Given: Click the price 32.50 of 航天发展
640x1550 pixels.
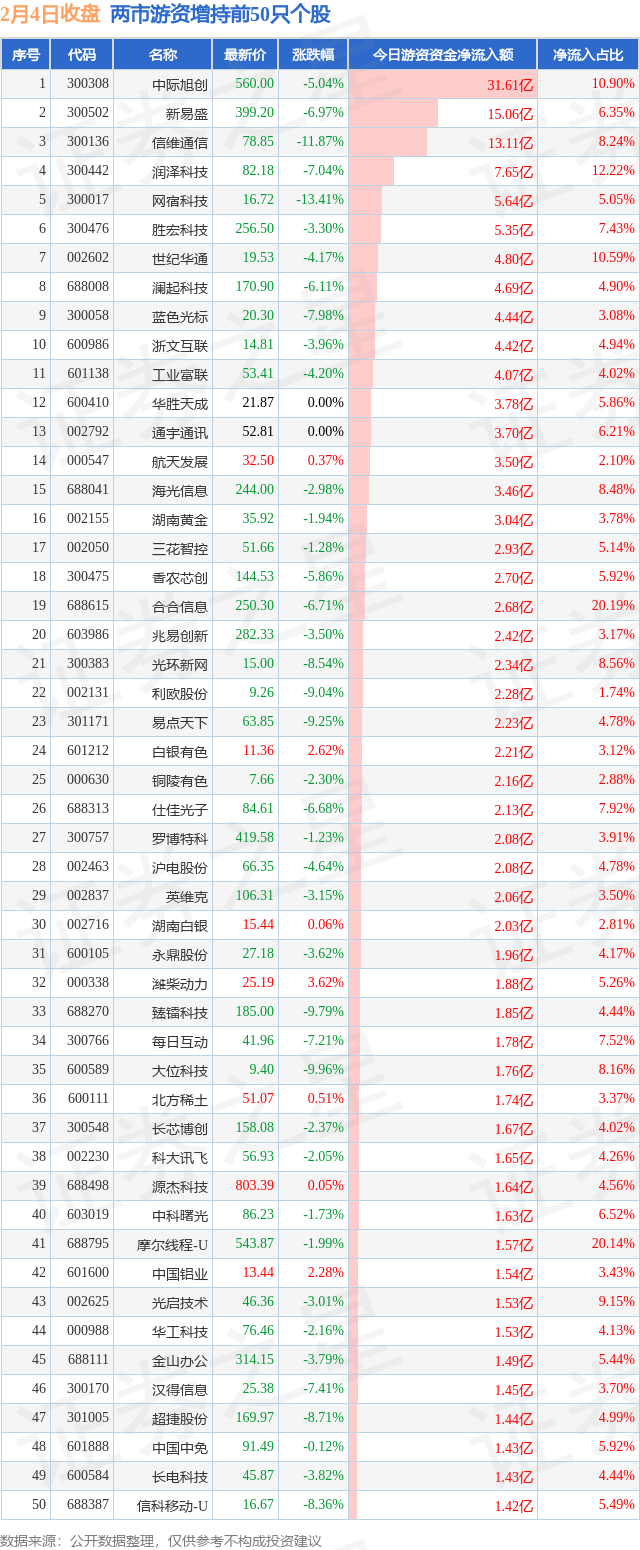Looking at the screenshot, I should [x=258, y=461].
